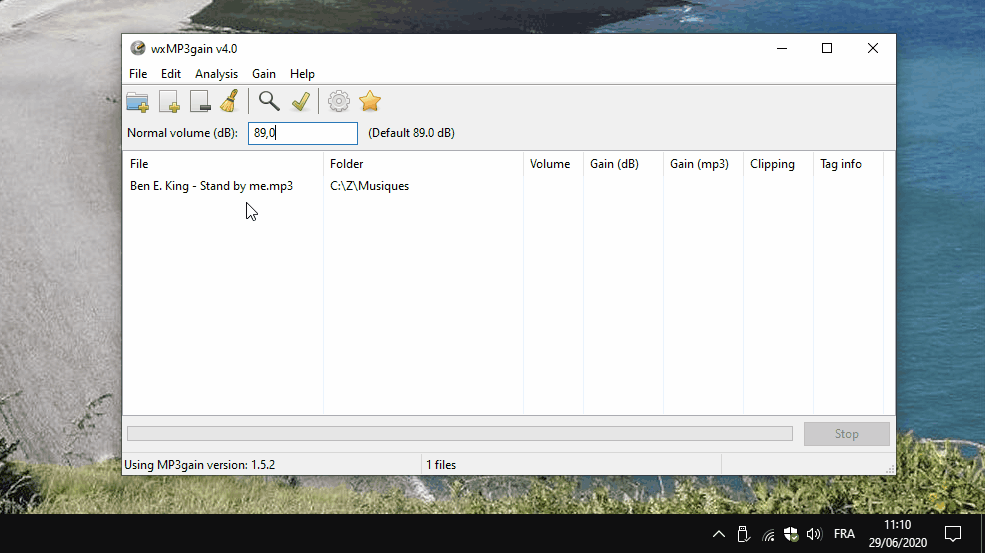
Task: Show hidden tray icons with the chevron
Action: click(x=719, y=534)
